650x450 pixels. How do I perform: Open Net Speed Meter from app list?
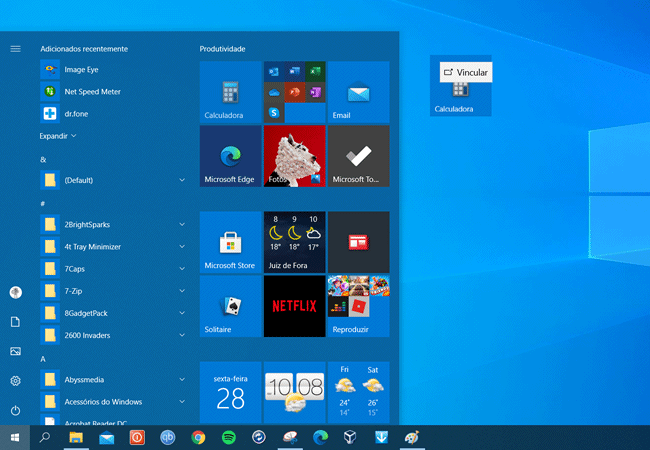click(92, 92)
